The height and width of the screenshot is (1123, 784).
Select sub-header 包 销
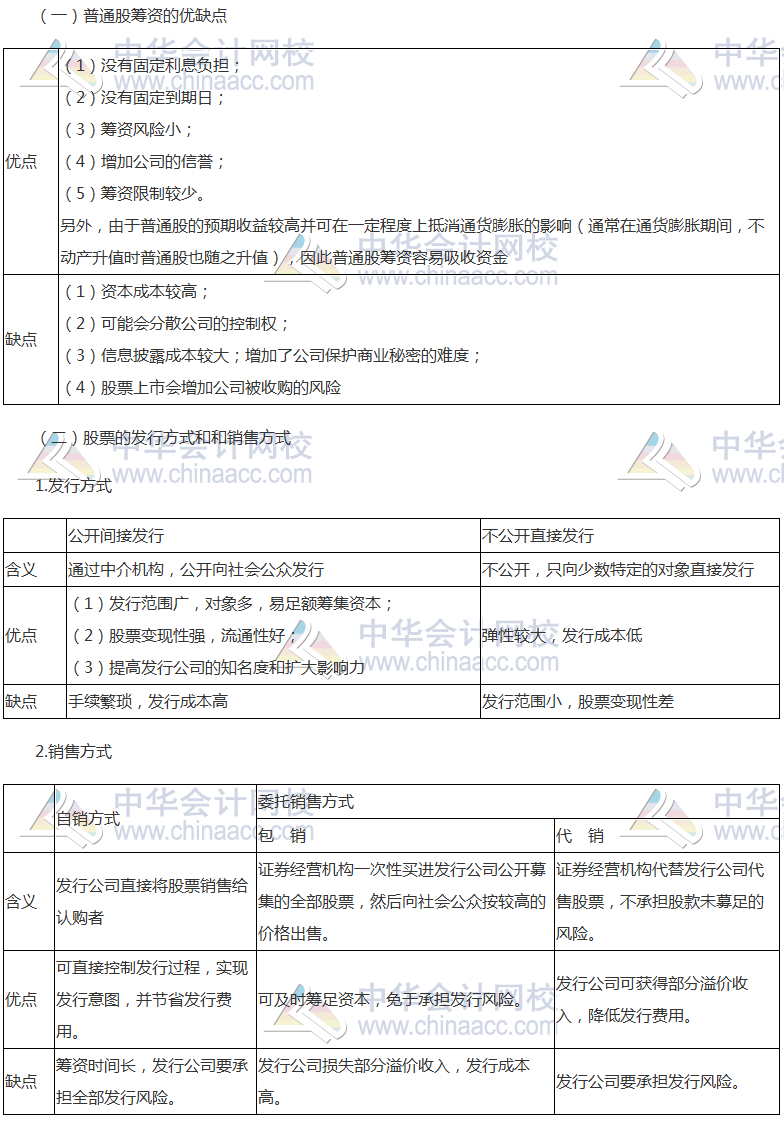[282, 836]
